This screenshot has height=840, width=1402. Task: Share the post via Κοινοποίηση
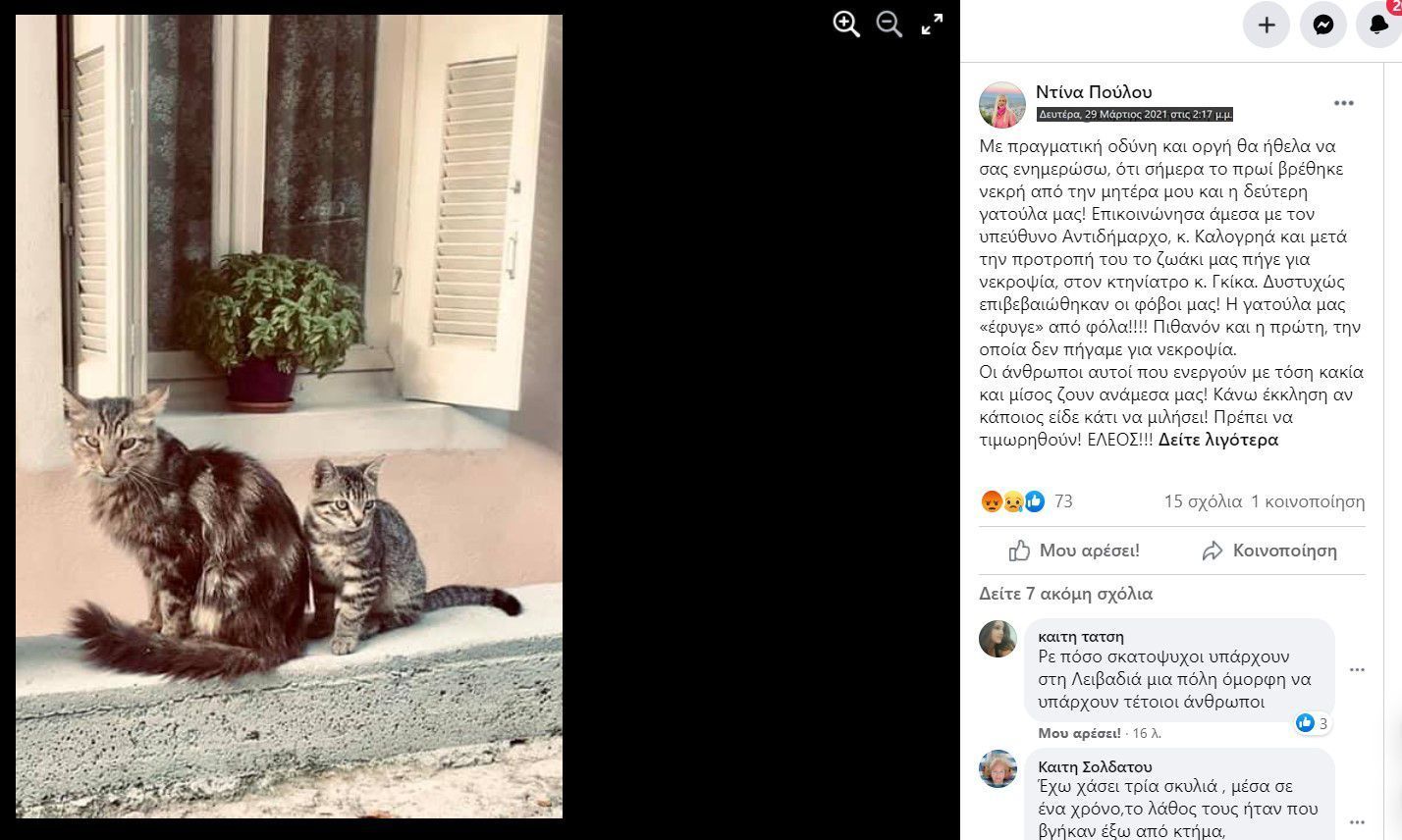coord(1269,551)
